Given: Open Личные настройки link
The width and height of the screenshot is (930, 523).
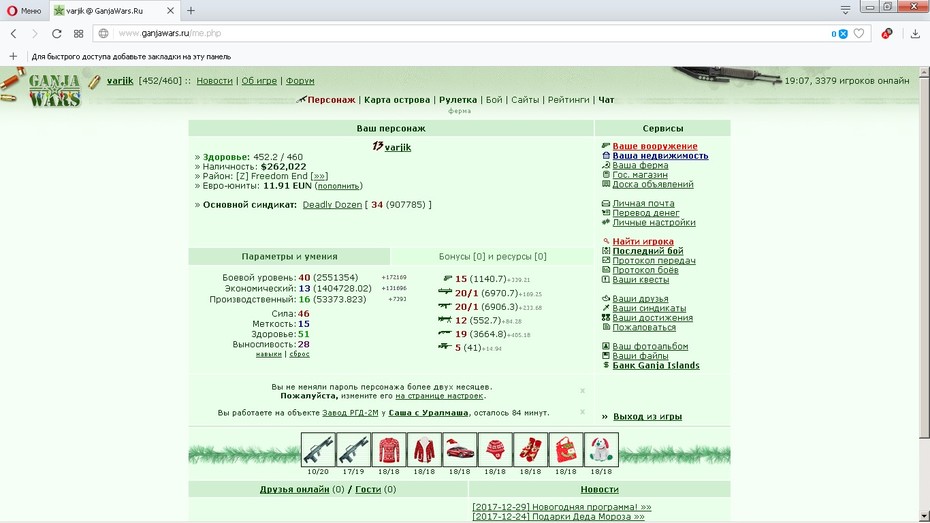Looking at the screenshot, I should coord(654,222).
